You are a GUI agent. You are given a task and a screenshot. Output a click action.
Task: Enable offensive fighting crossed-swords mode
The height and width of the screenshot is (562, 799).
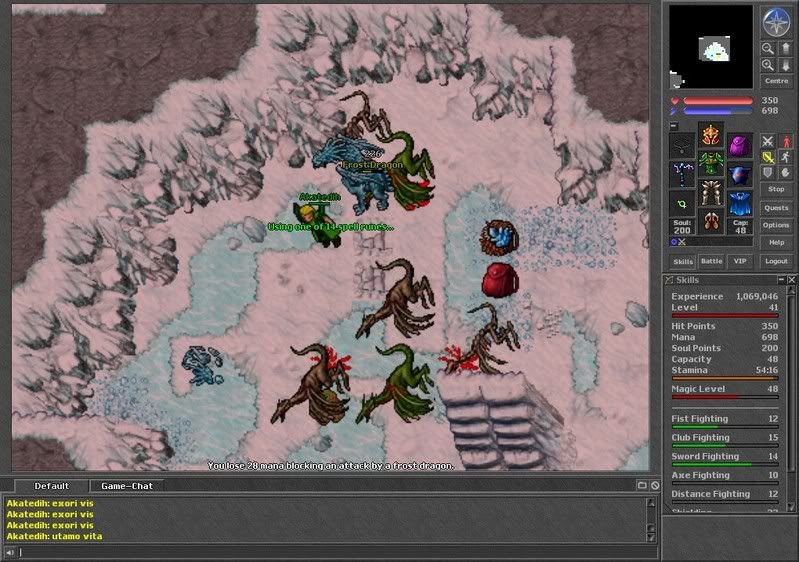point(767,141)
